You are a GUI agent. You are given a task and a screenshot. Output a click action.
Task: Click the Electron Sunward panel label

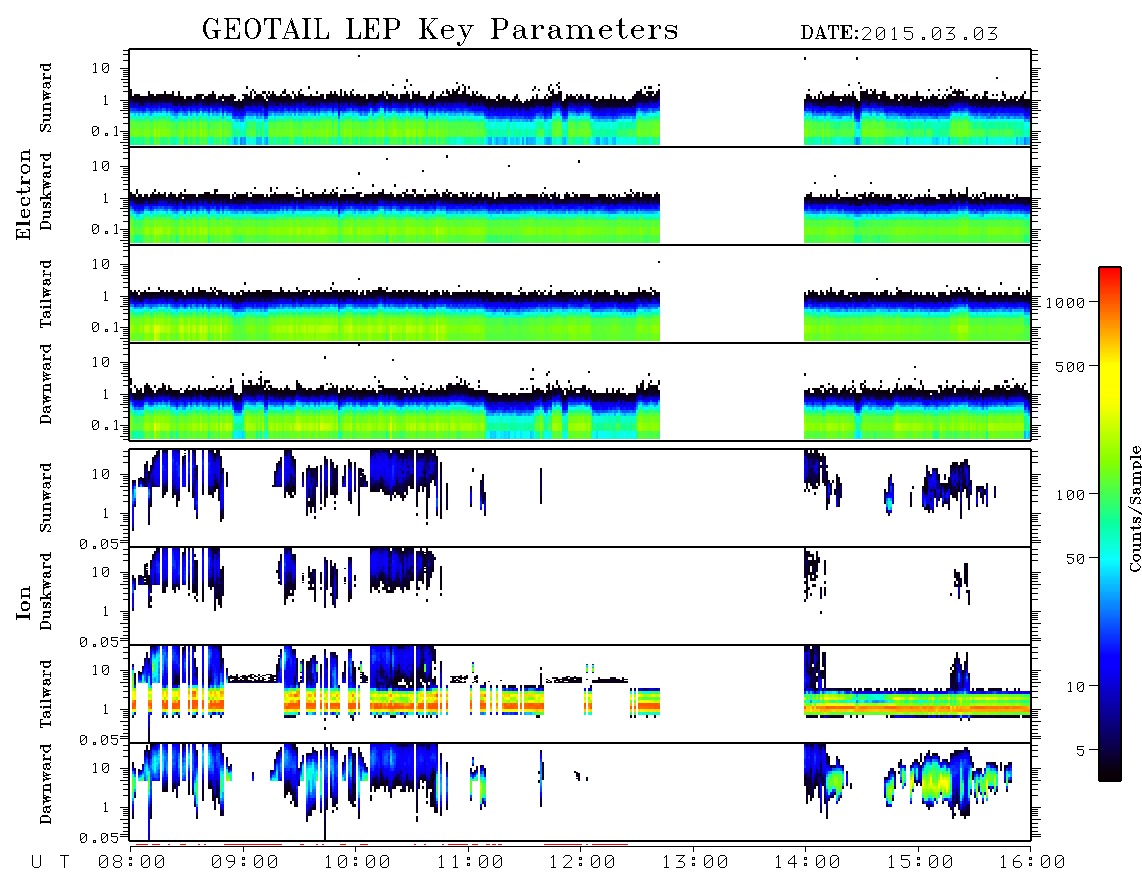tap(46, 98)
